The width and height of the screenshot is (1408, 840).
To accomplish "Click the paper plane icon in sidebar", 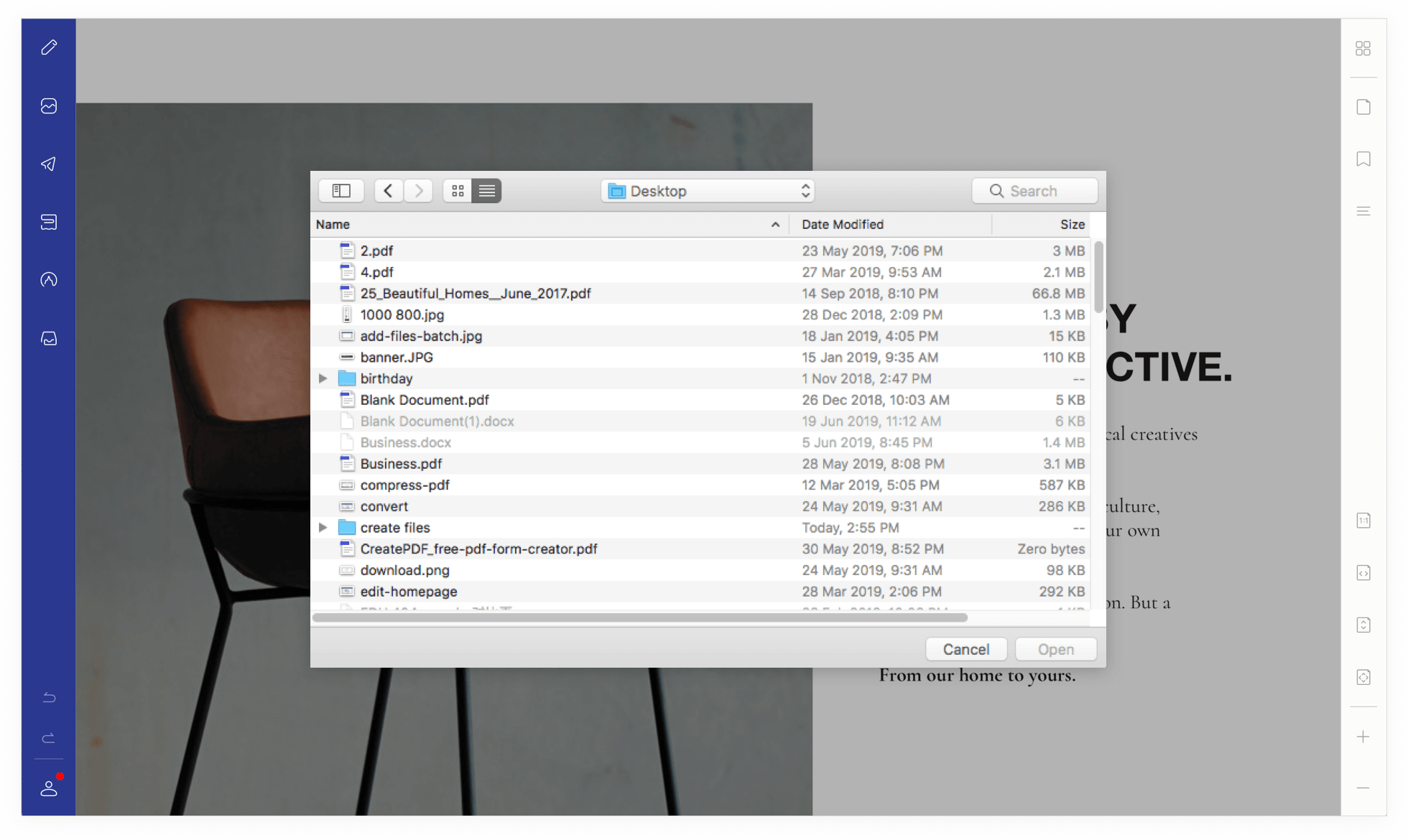I will tap(49, 164).
